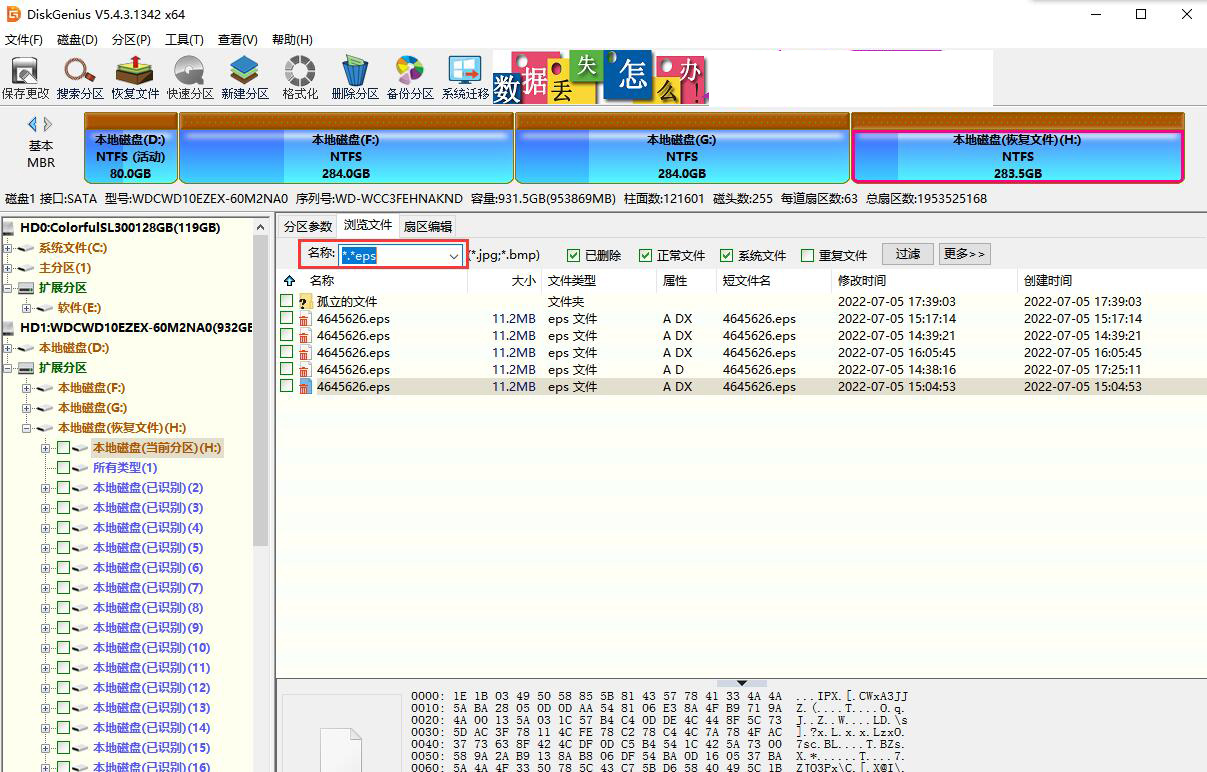The width and height of the screenshot is (1207, 772).
Task: Open the Disk (磁盘) menu
Action: 77,40
